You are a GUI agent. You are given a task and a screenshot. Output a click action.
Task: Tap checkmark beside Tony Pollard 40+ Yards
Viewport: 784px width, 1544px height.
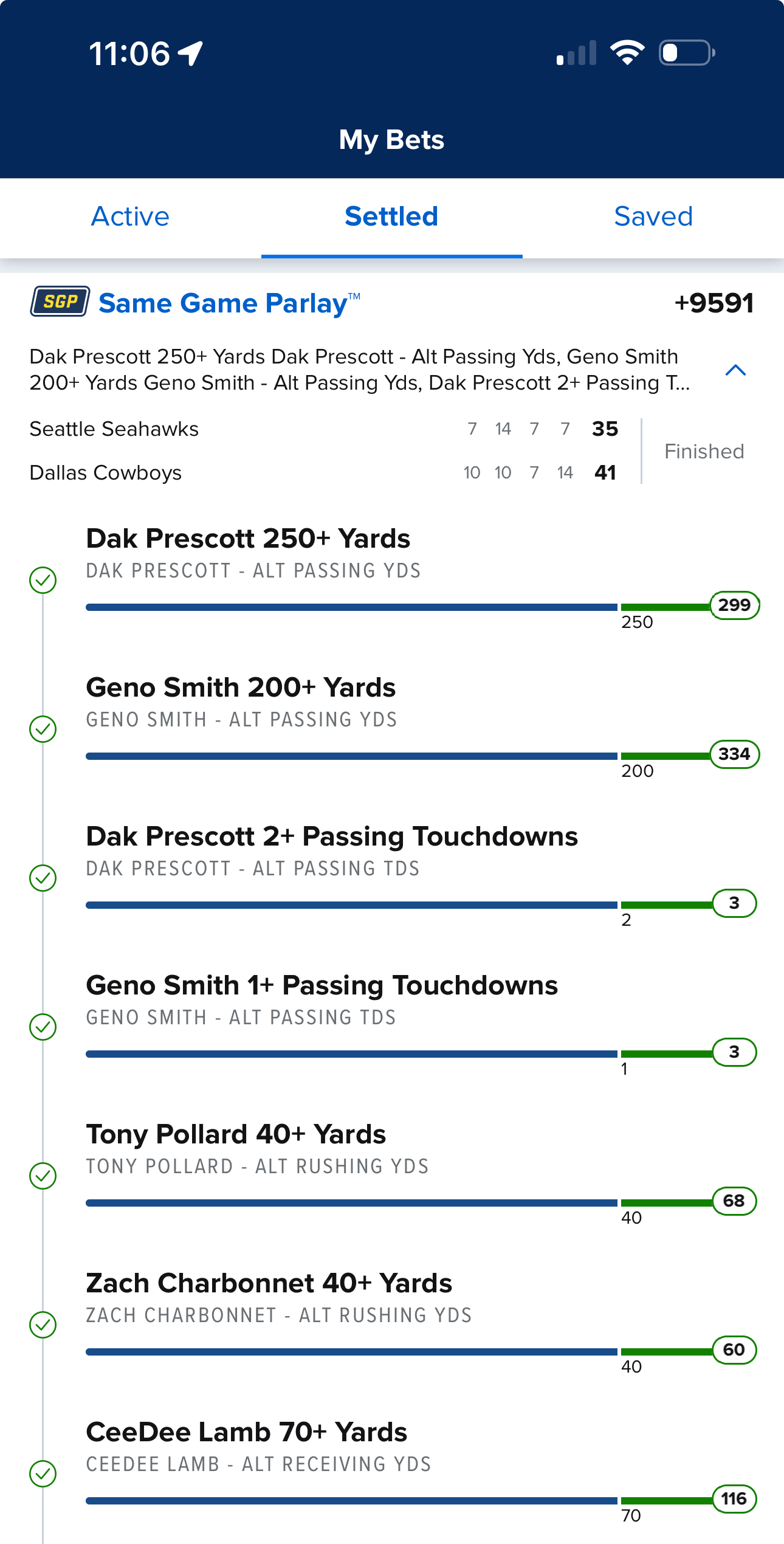pyautogui.click(x=43, y=1176)
